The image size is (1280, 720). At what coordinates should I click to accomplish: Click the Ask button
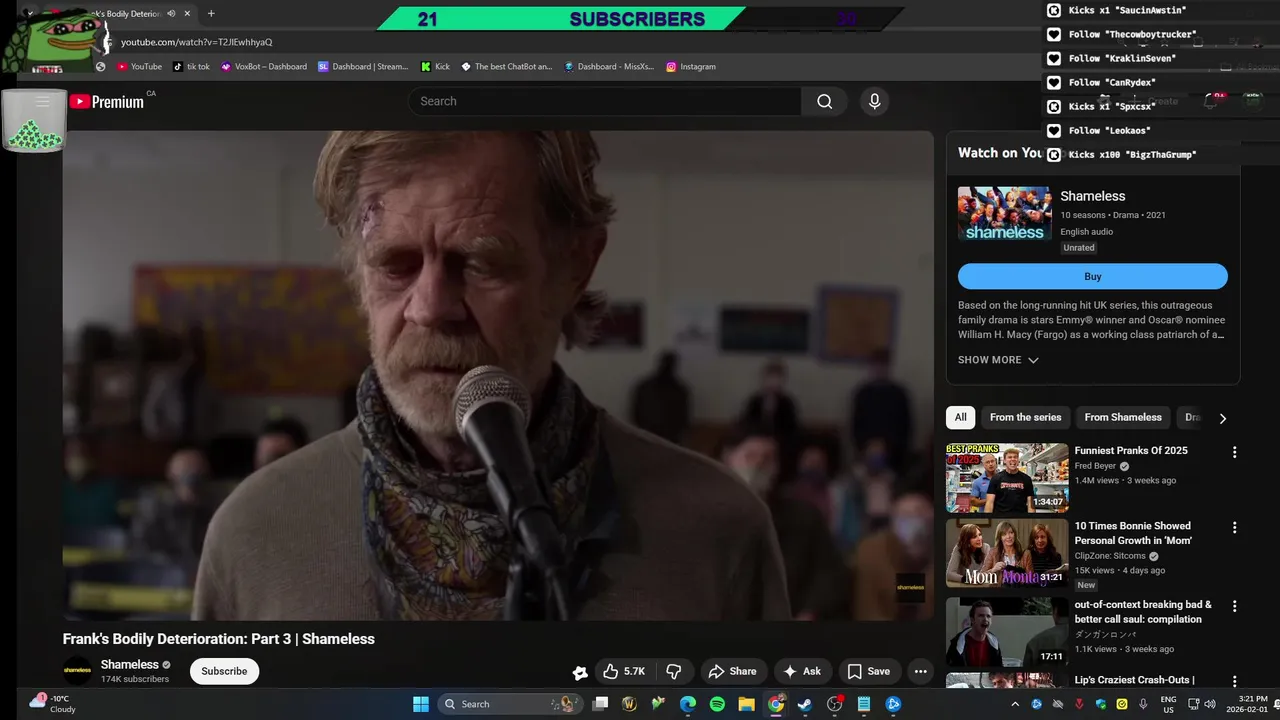pos(802,671)
